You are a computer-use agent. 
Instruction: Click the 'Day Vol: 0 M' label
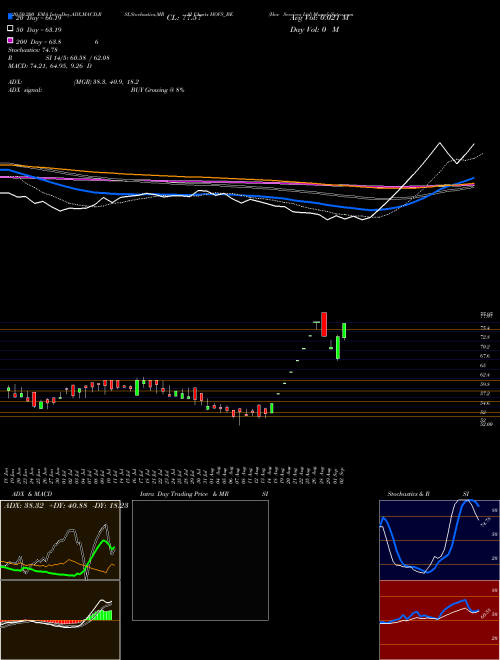[314, 29]
